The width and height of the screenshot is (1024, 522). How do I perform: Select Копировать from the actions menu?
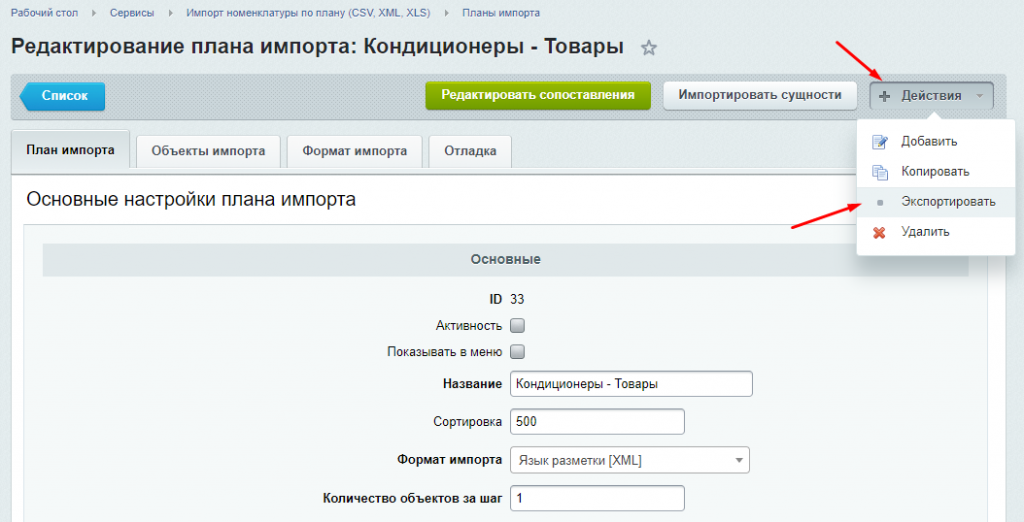tap(936, 172)
